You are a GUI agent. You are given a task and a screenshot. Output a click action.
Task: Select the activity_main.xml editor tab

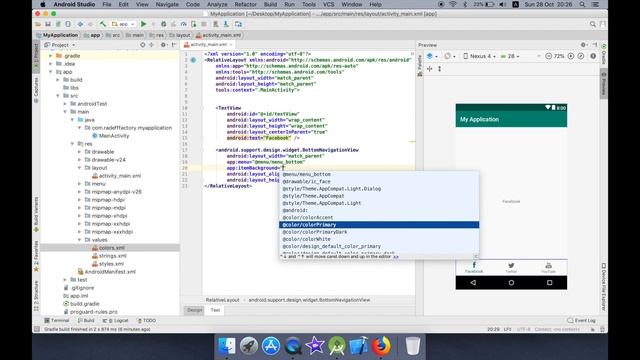point(208,44)
